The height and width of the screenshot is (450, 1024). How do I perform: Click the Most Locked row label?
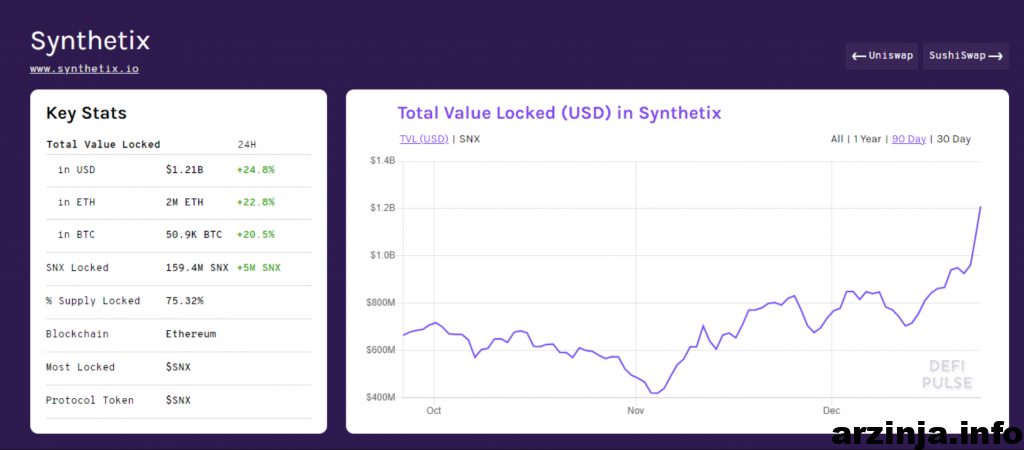[x=80, y=367]
